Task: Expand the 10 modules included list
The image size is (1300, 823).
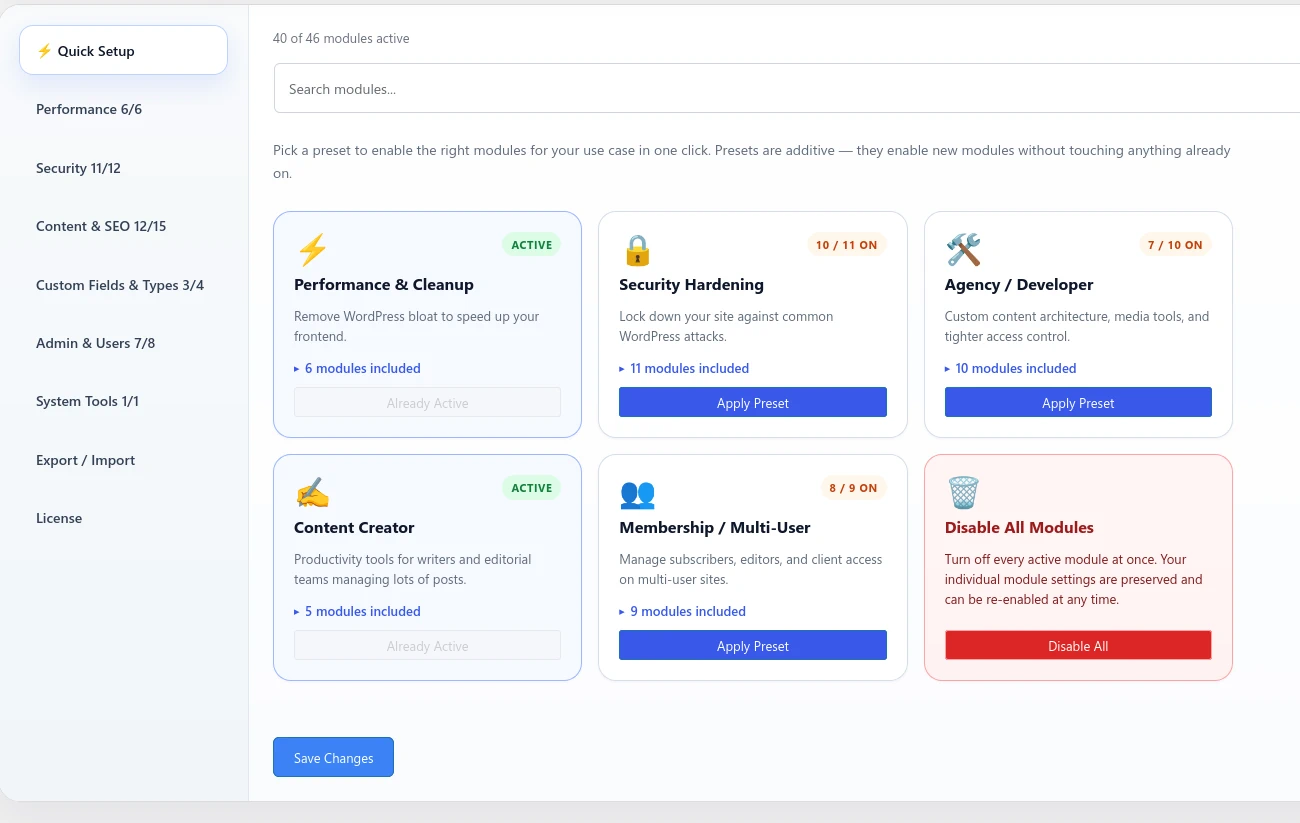Action: click(x=1010, y=368)
